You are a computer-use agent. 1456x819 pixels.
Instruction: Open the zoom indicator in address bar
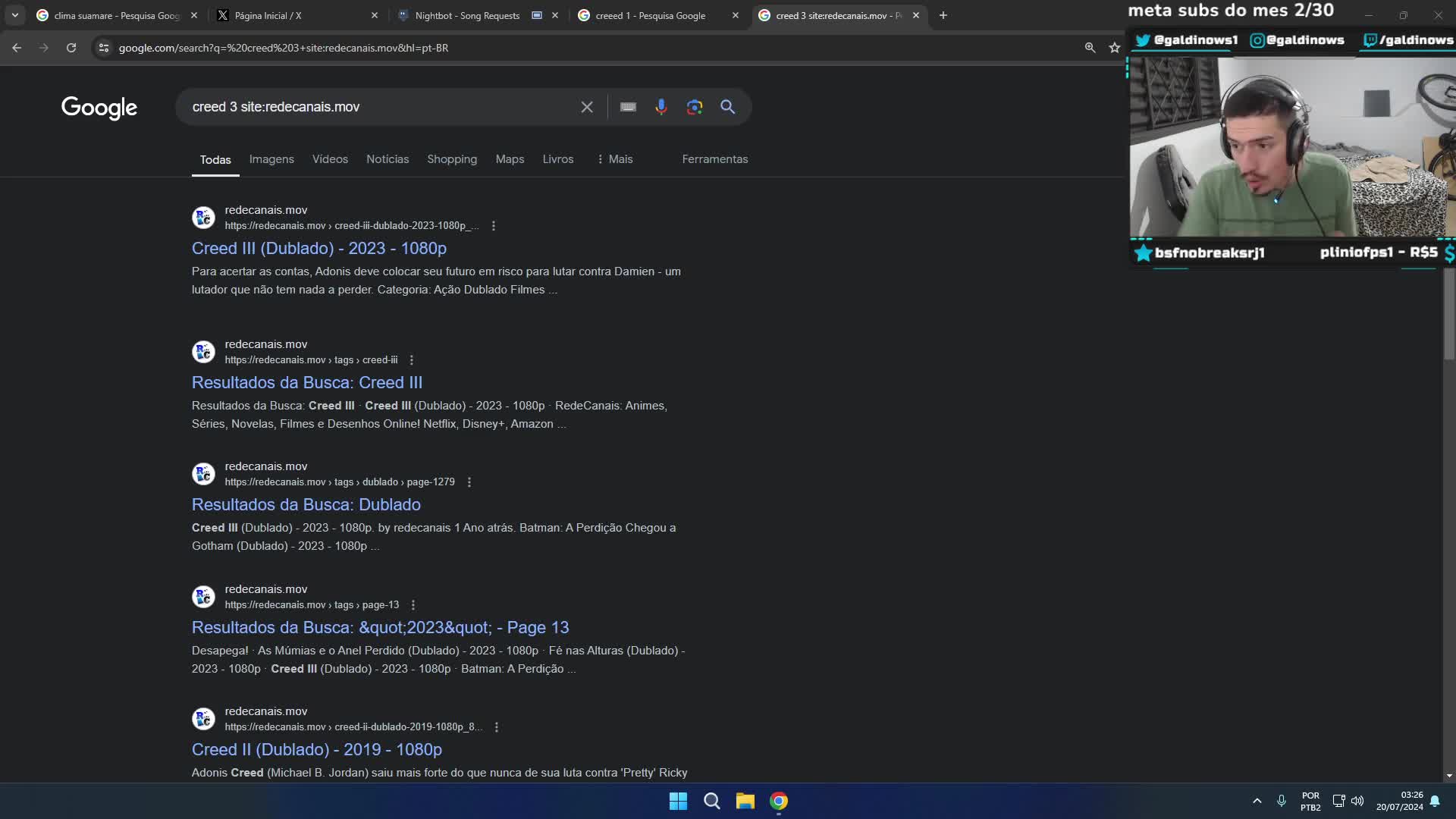(1090, 48)
